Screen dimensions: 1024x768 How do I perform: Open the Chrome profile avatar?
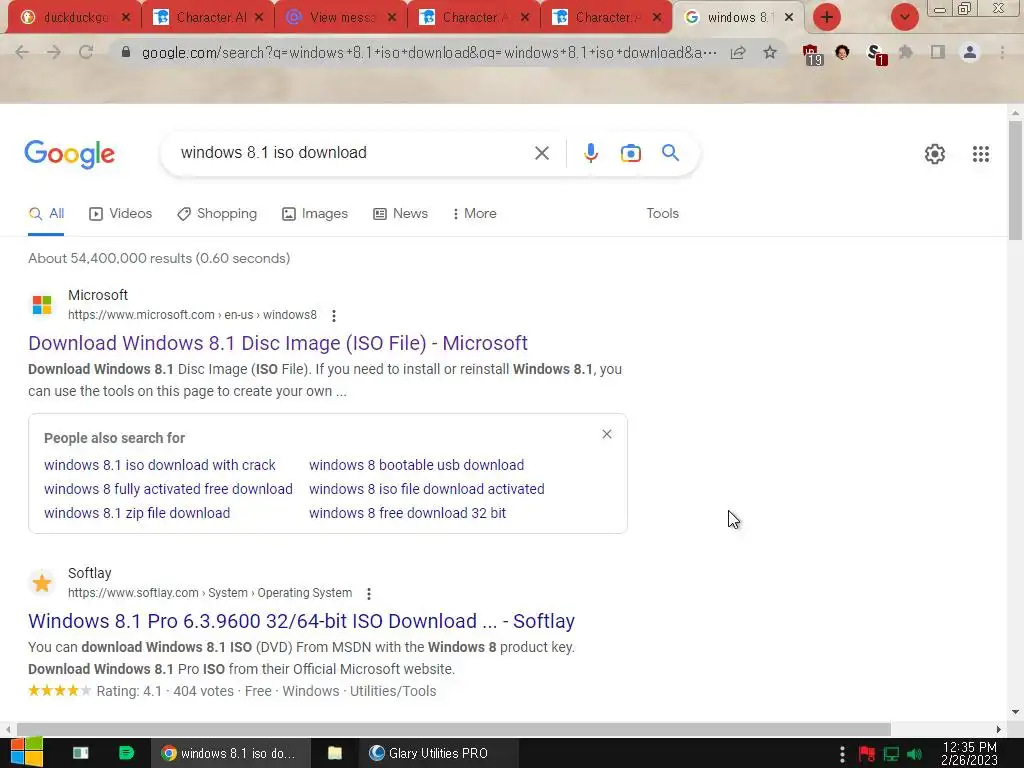coord(970,52)
